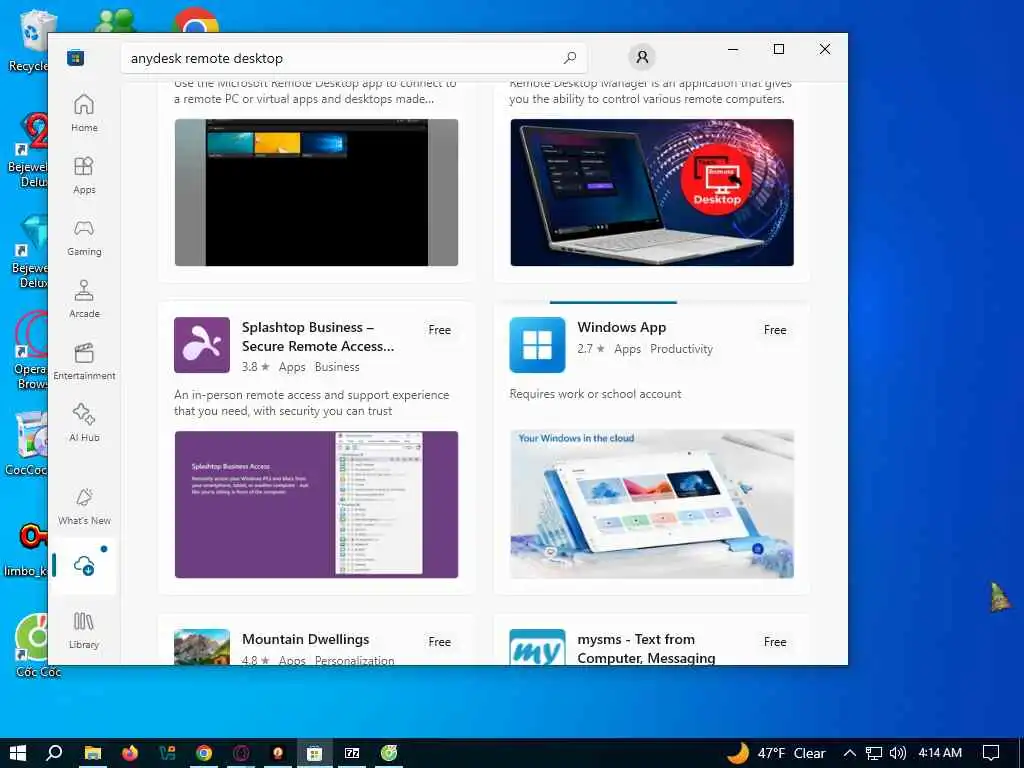Open the Splashtop Business app icon
This screenshot has width=1024, height=768.
click(202, 345)
